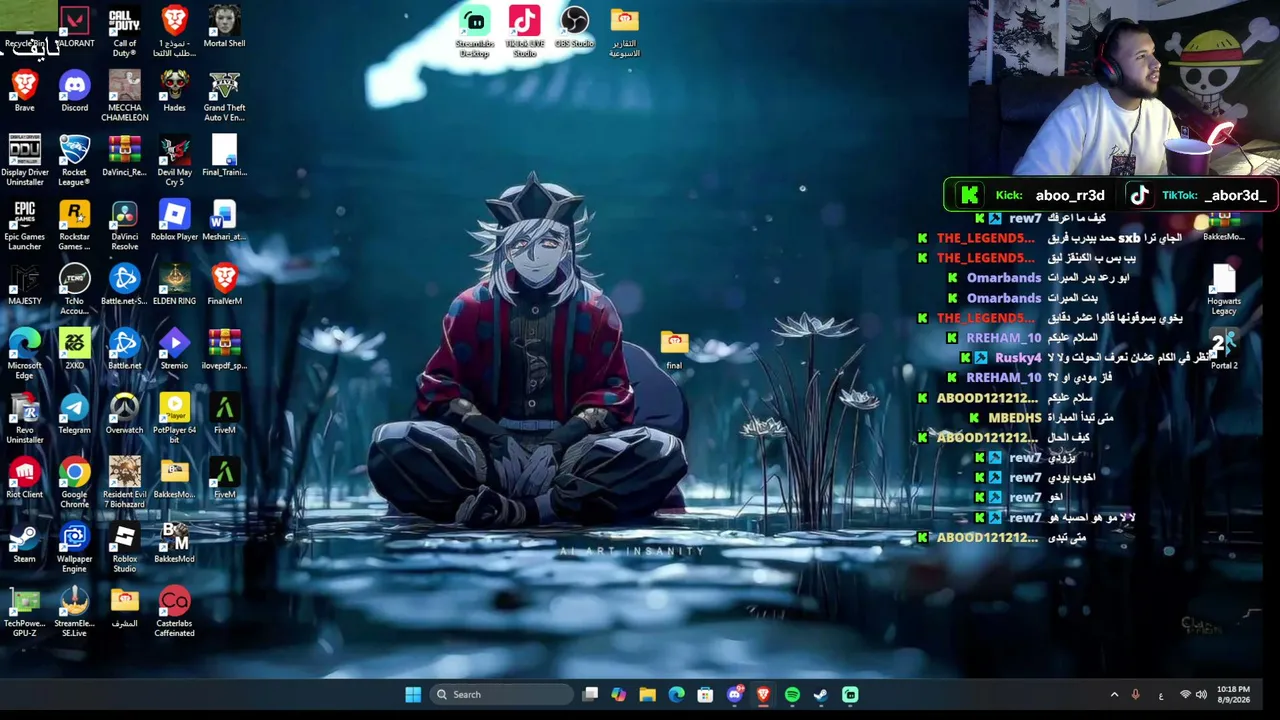
Task: Open the TikTok LIVE Studio shortcut
Action: tap(524, 32)
